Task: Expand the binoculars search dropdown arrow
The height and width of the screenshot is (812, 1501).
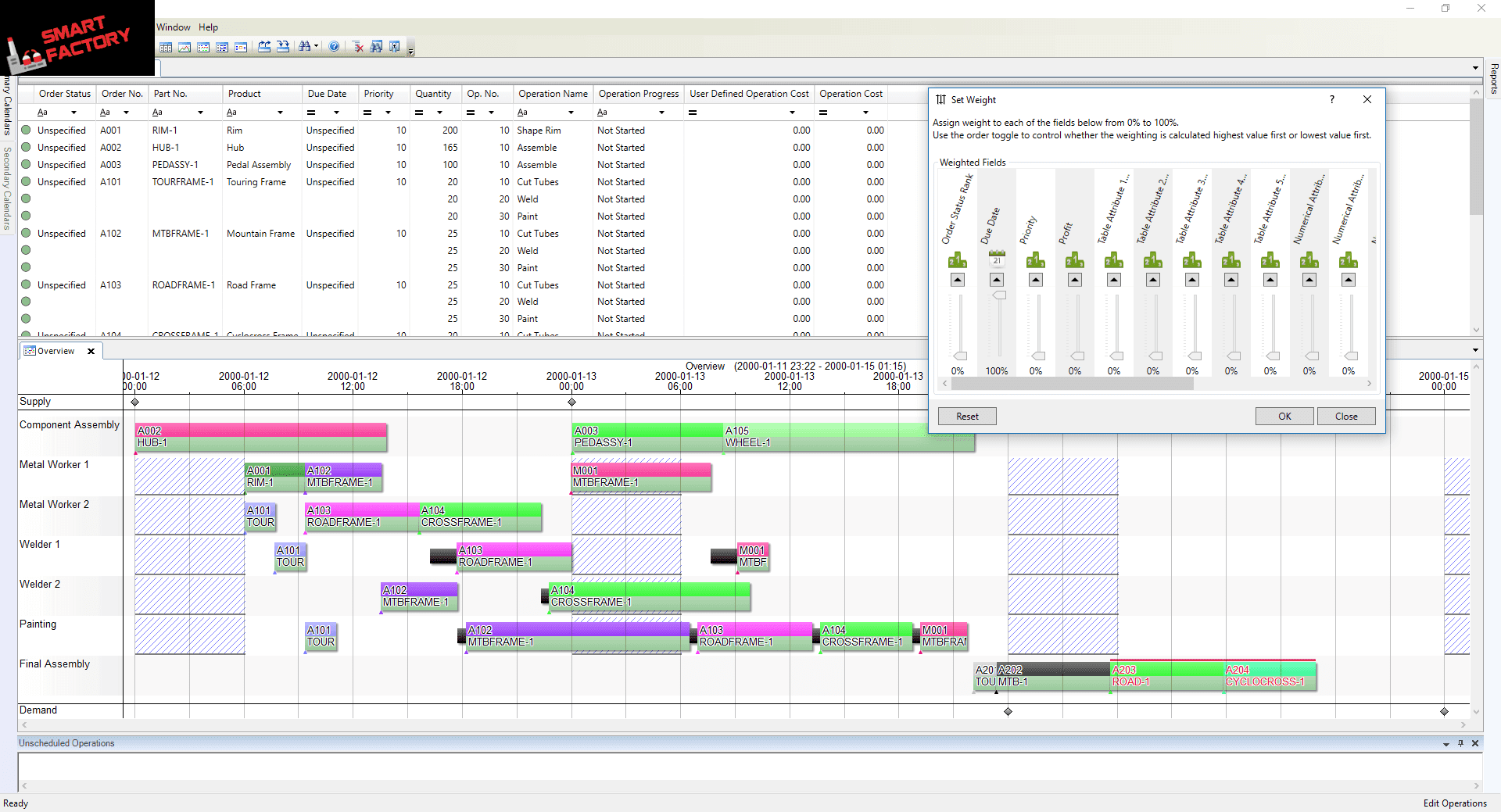Action: pos(316,47)
